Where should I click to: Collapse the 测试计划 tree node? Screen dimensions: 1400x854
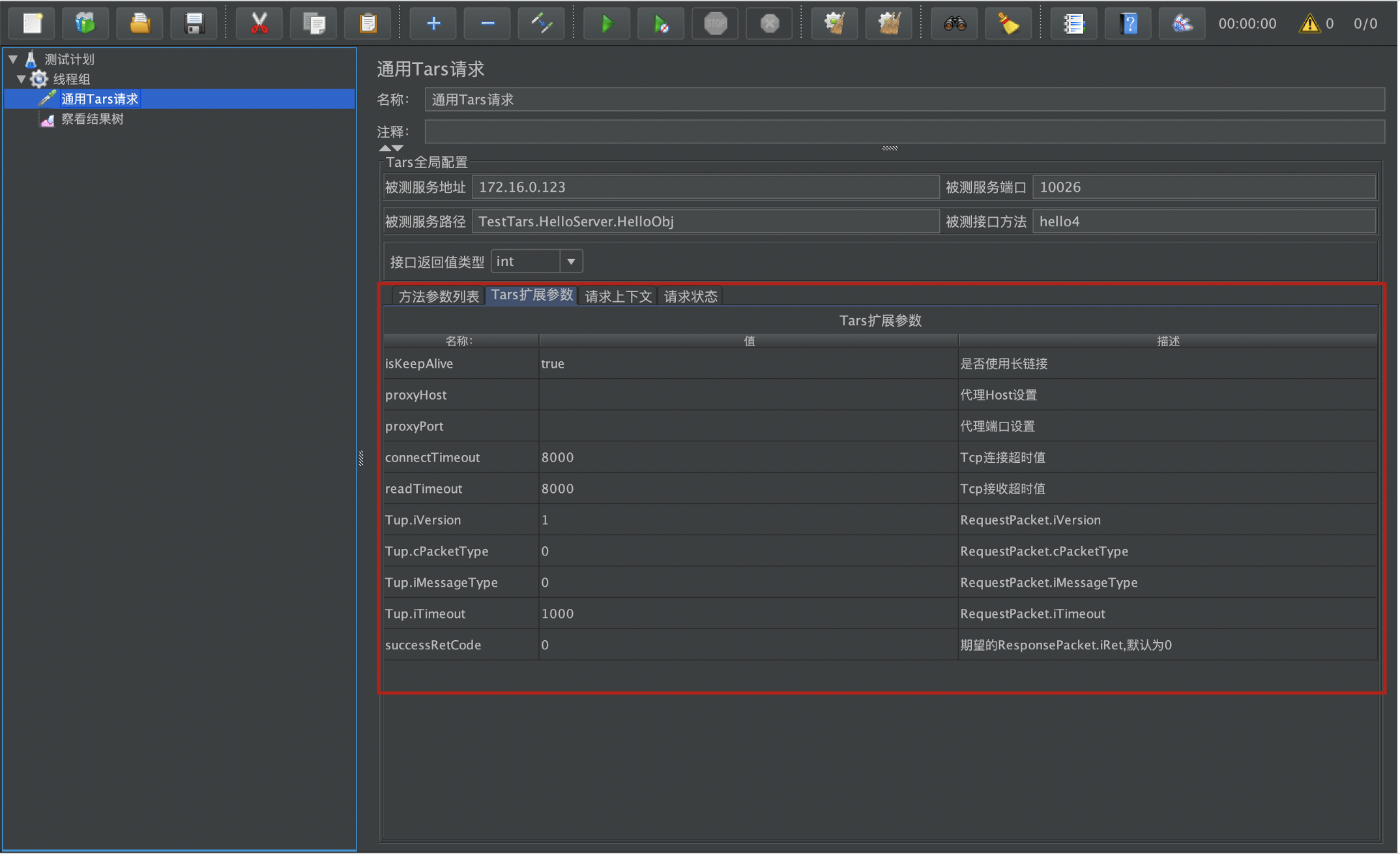(x=13, y=59)
